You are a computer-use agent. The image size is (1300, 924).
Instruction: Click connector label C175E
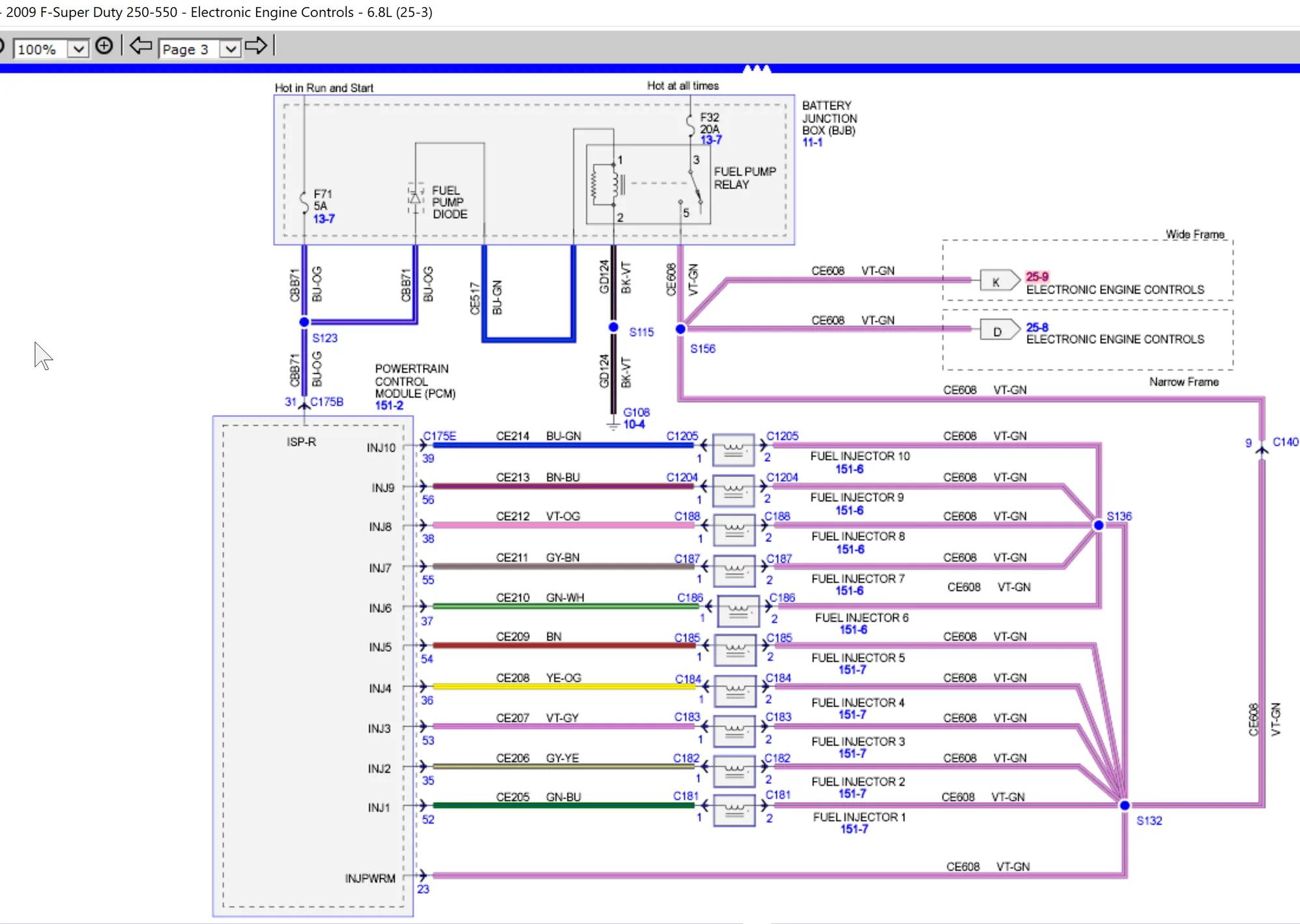click(x=439, y=436)
